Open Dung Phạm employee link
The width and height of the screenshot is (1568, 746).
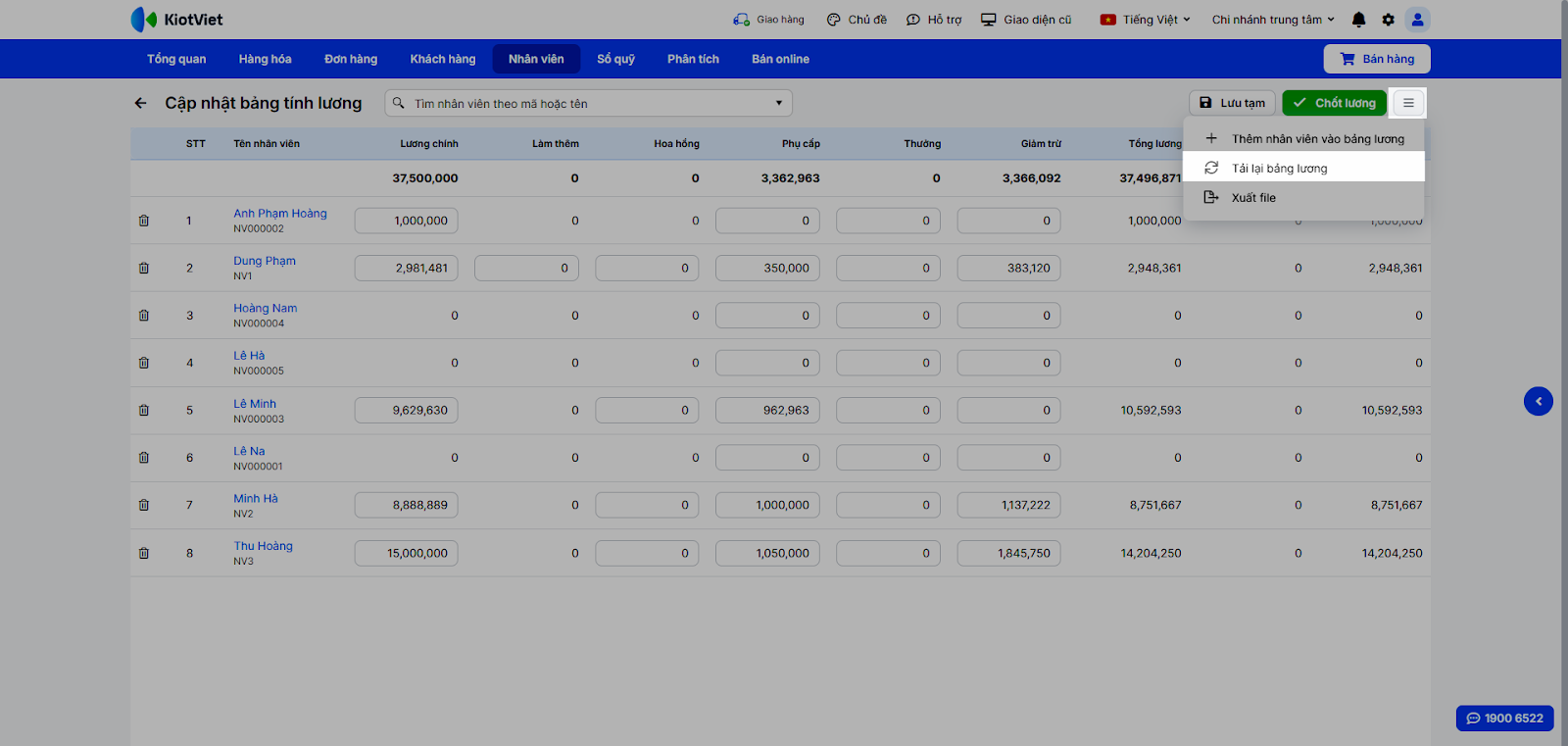click(265, 261)
